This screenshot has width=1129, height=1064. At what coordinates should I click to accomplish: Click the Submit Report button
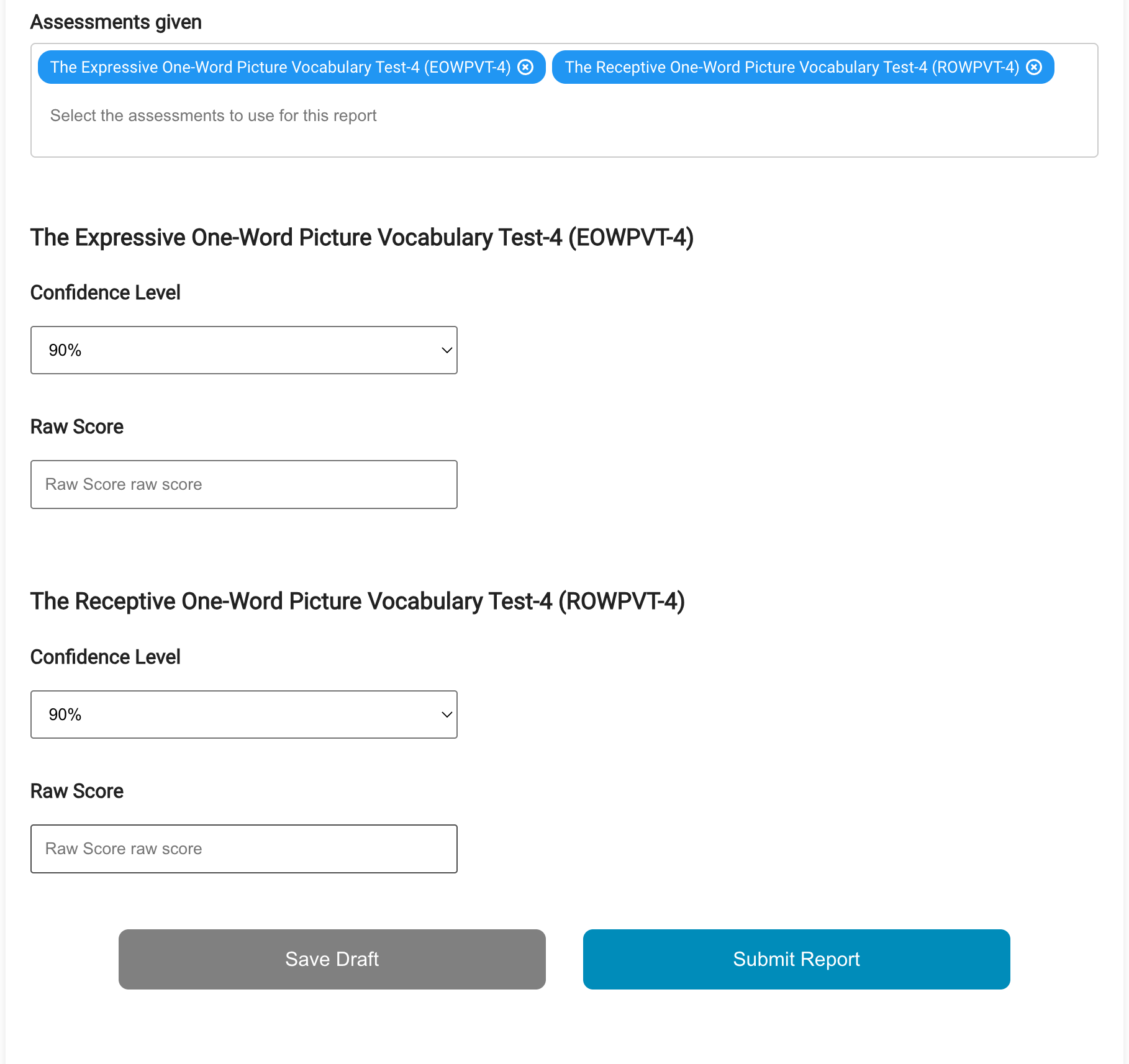[796, 959]
